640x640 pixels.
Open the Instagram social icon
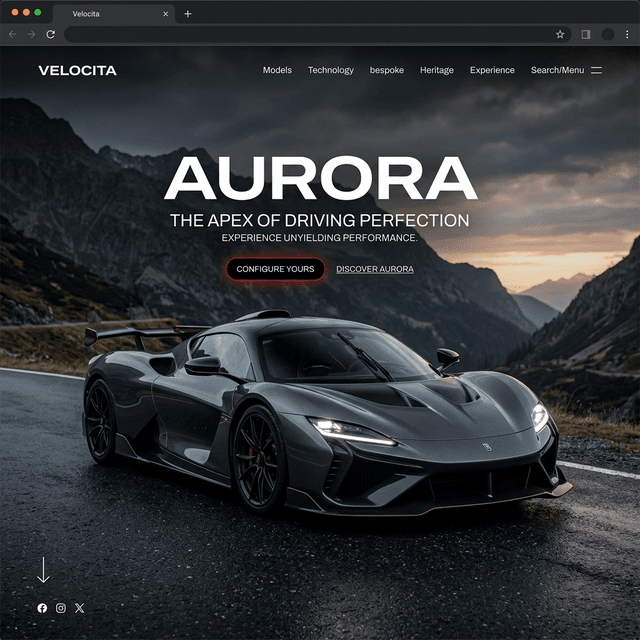point(61,608)
